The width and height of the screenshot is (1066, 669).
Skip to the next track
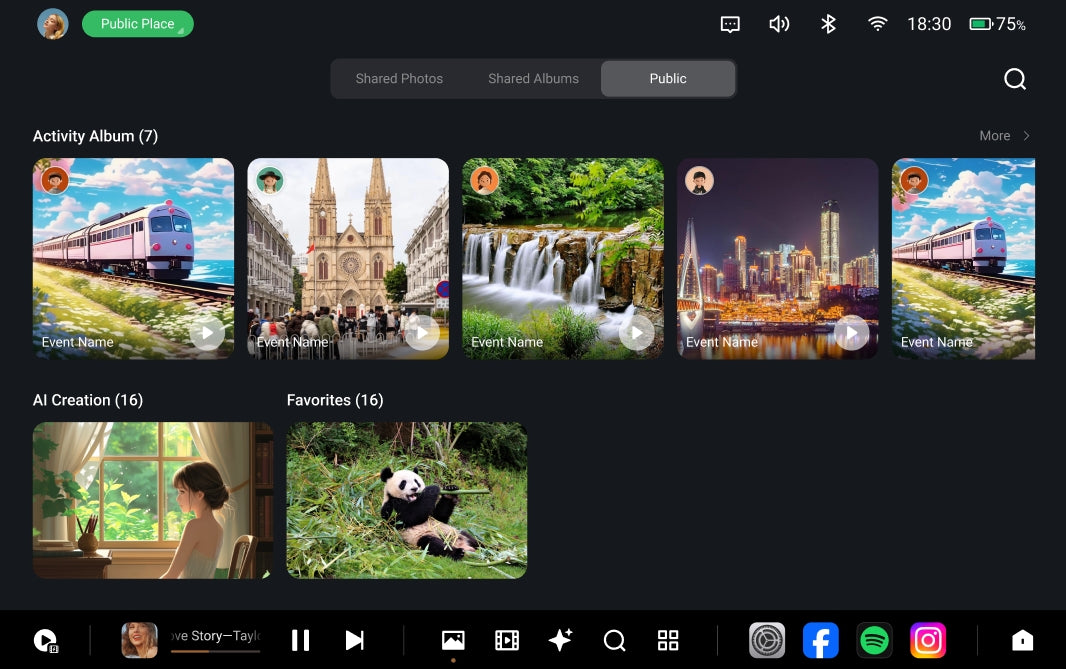click(x=354, y=640)
